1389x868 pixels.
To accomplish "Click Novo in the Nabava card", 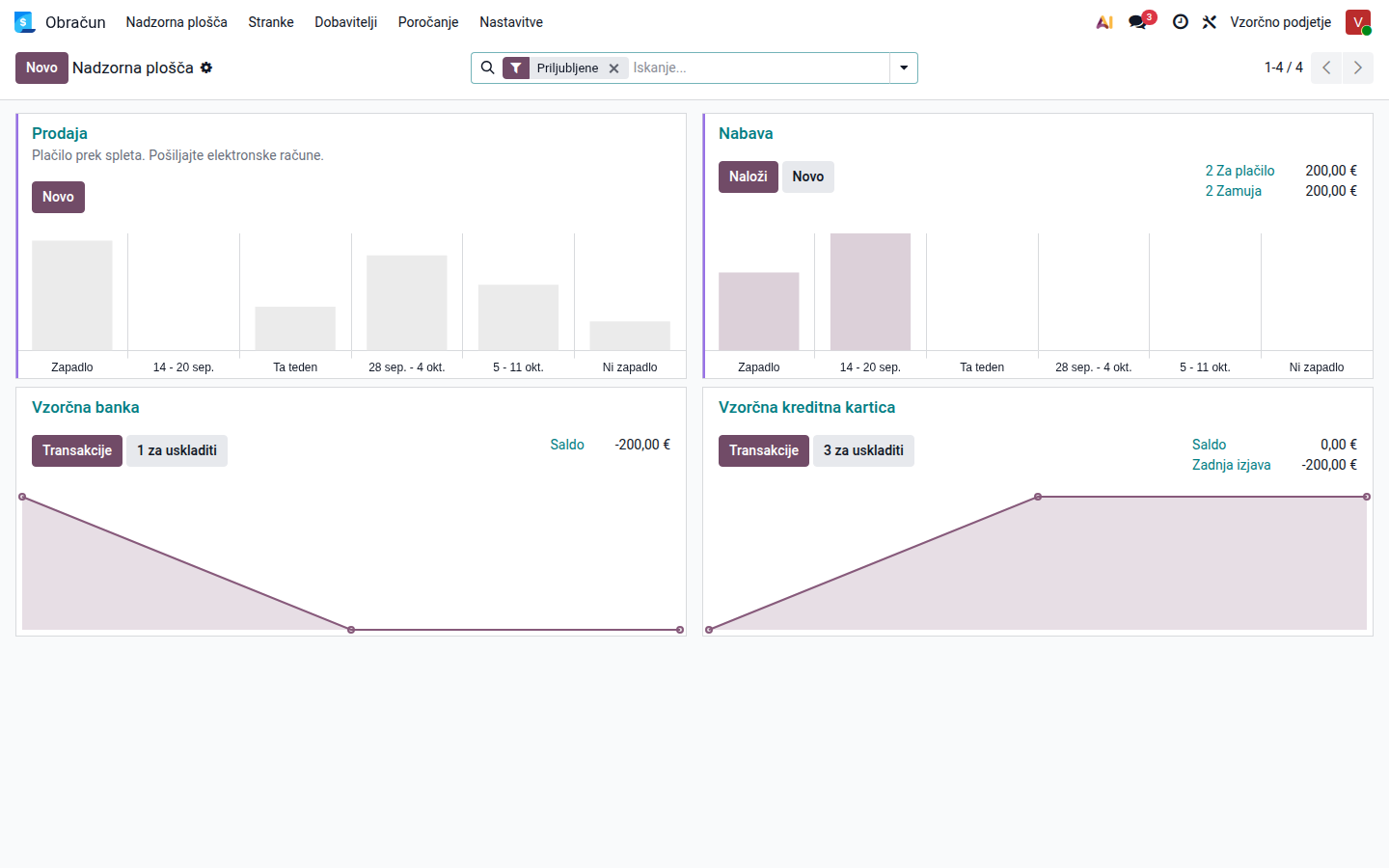I will pyautogui.click(x=808, y=176).
